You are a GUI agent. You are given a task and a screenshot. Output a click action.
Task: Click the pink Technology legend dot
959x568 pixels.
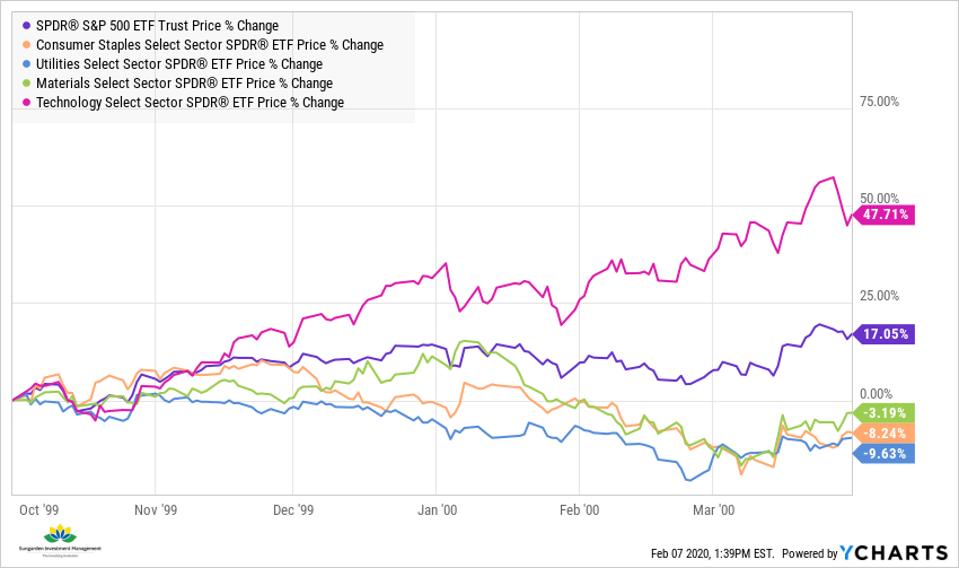(25, 102)
